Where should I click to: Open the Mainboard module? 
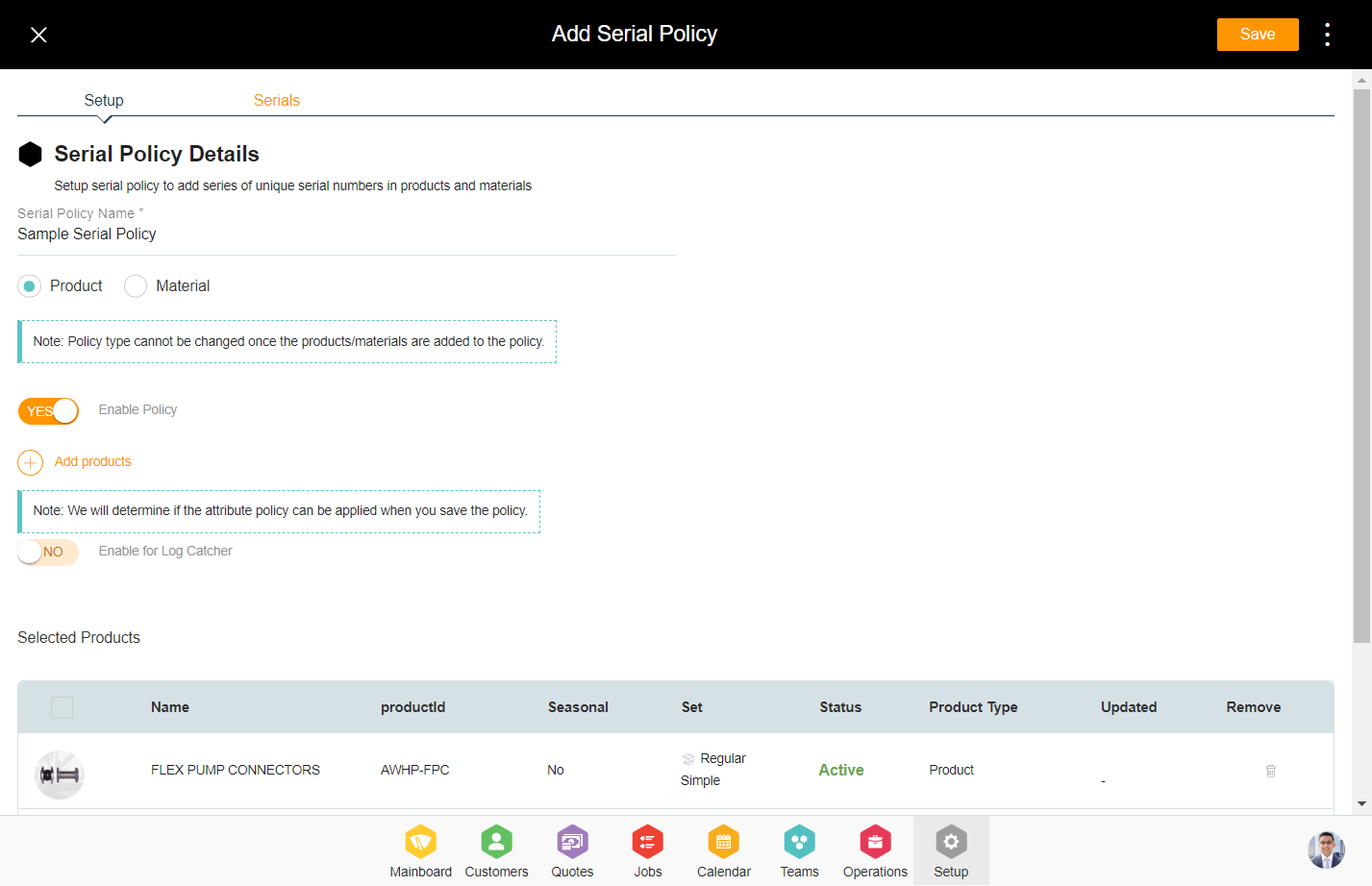click(420, 851)
